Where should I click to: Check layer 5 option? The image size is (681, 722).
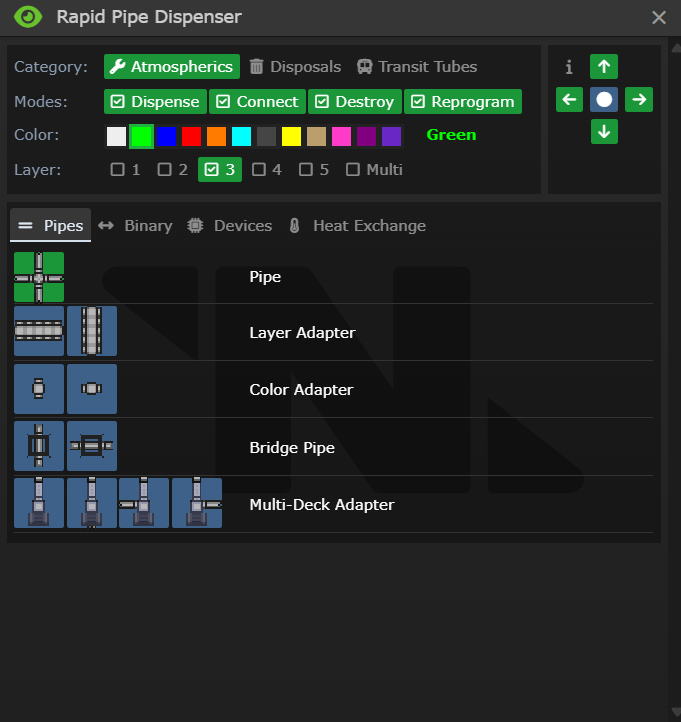tap(314, 170)
